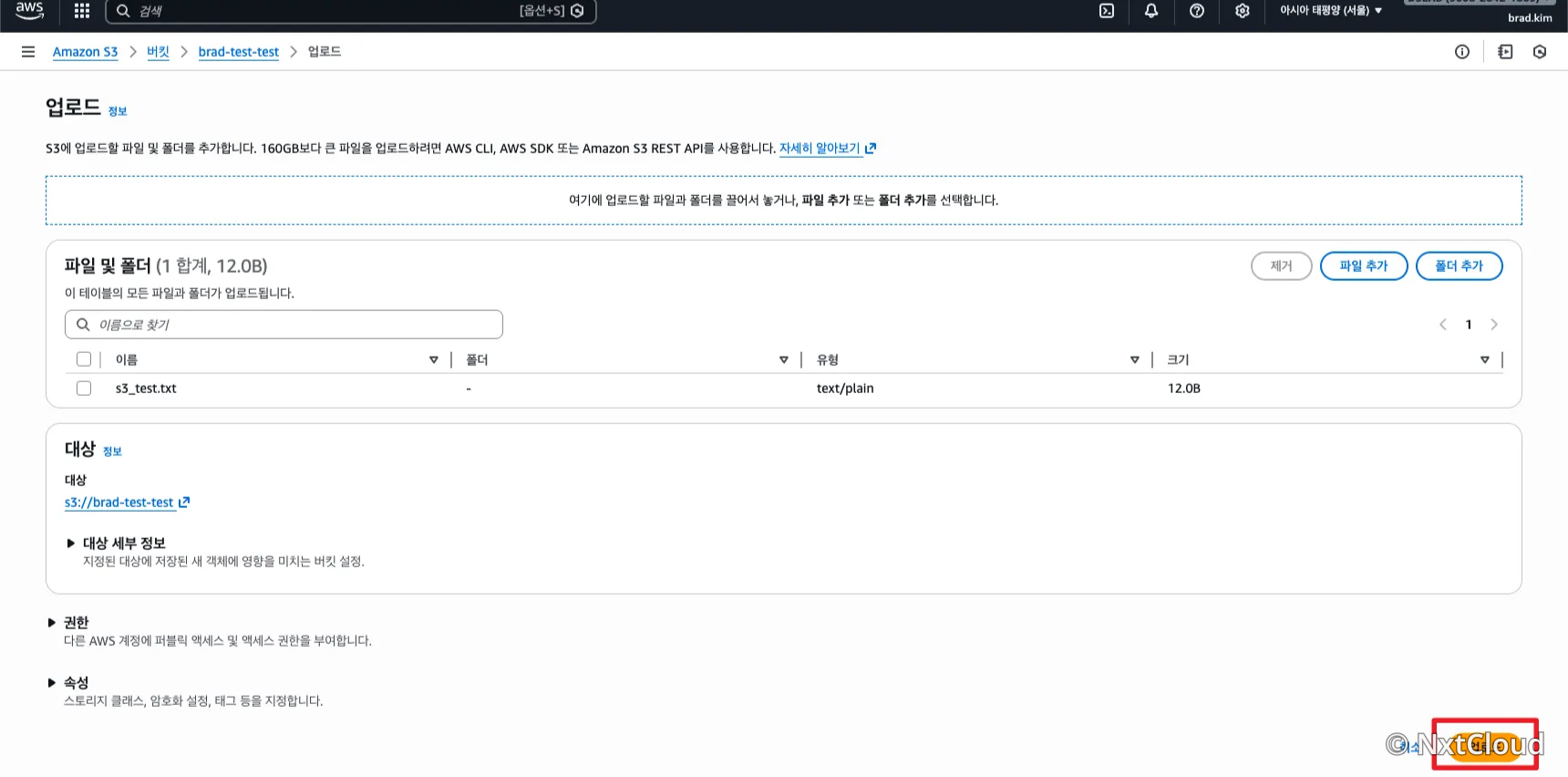Go to the next table page arrow

point(1494,325)
